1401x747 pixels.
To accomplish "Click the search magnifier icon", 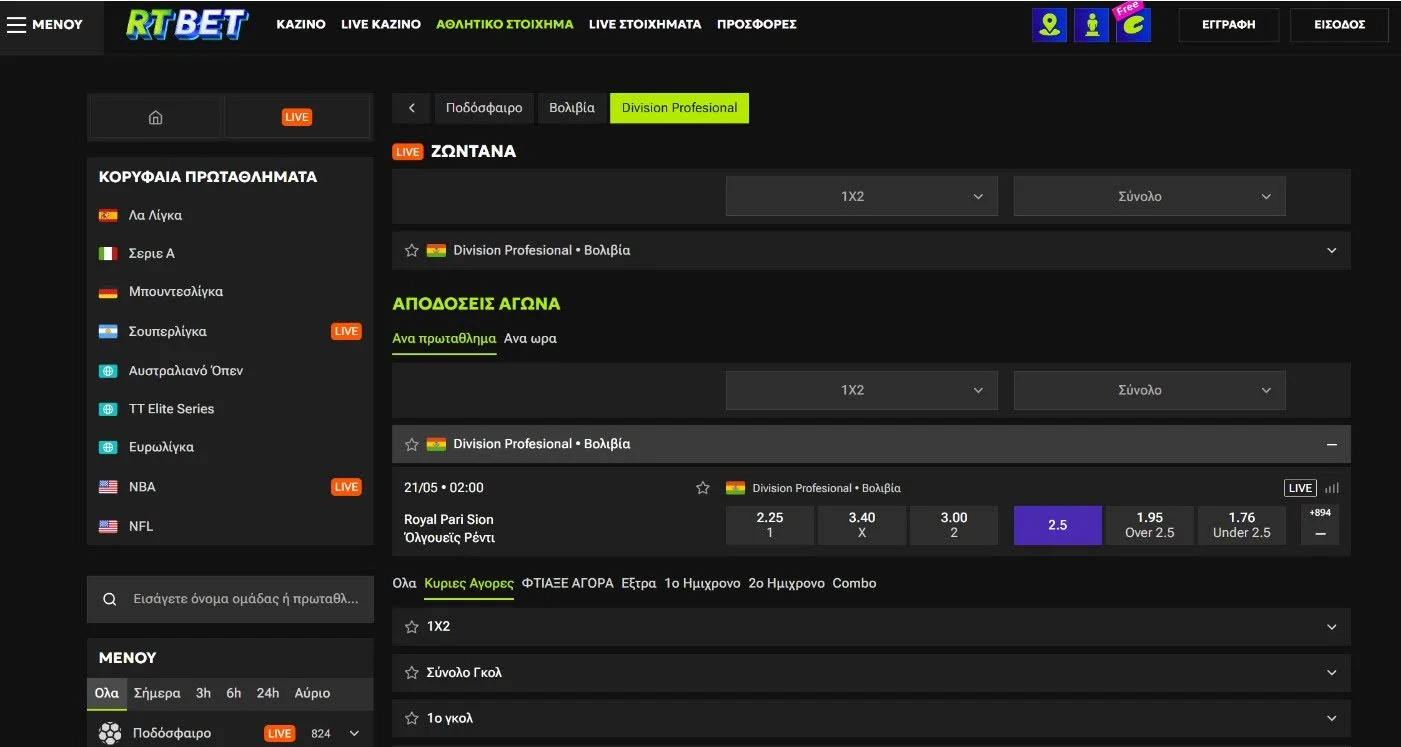I will pos(110,599).
